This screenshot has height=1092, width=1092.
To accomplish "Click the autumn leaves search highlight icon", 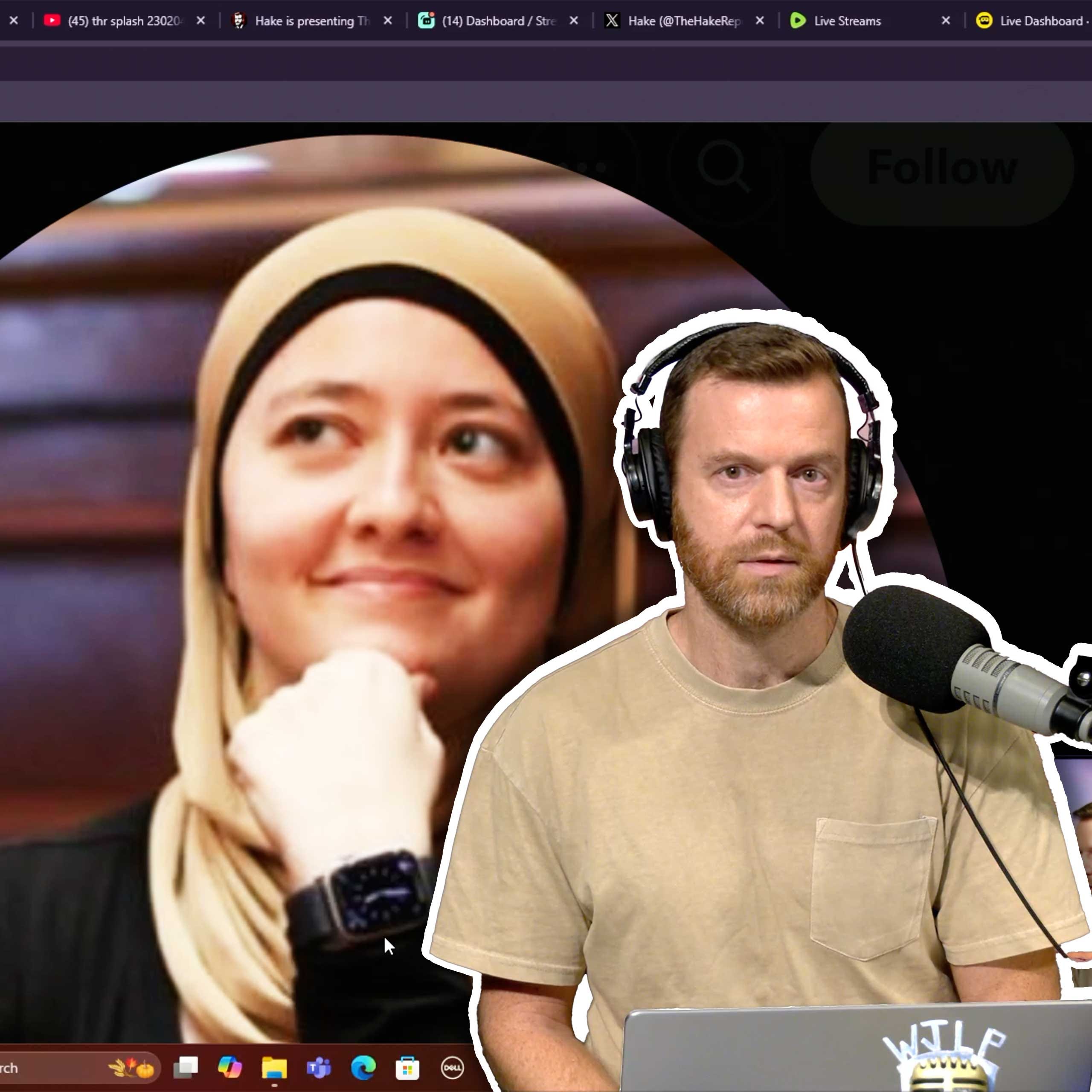I will (x=131, y=1068).
